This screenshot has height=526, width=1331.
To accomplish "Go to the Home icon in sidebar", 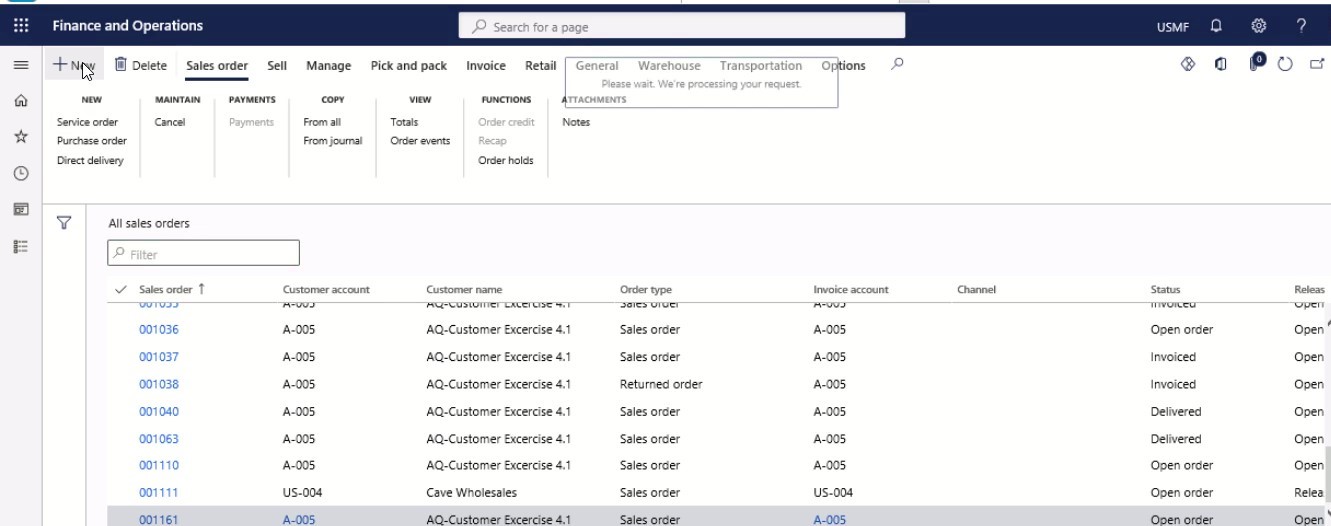I will pyautogui.click(x=21, y=101).
